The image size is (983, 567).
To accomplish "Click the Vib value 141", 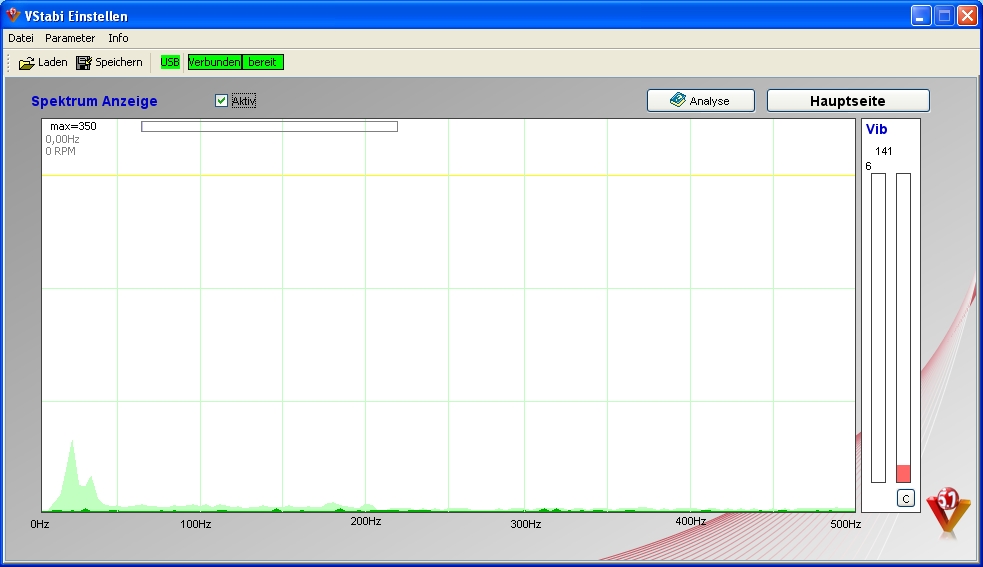I will pos(883,151).
